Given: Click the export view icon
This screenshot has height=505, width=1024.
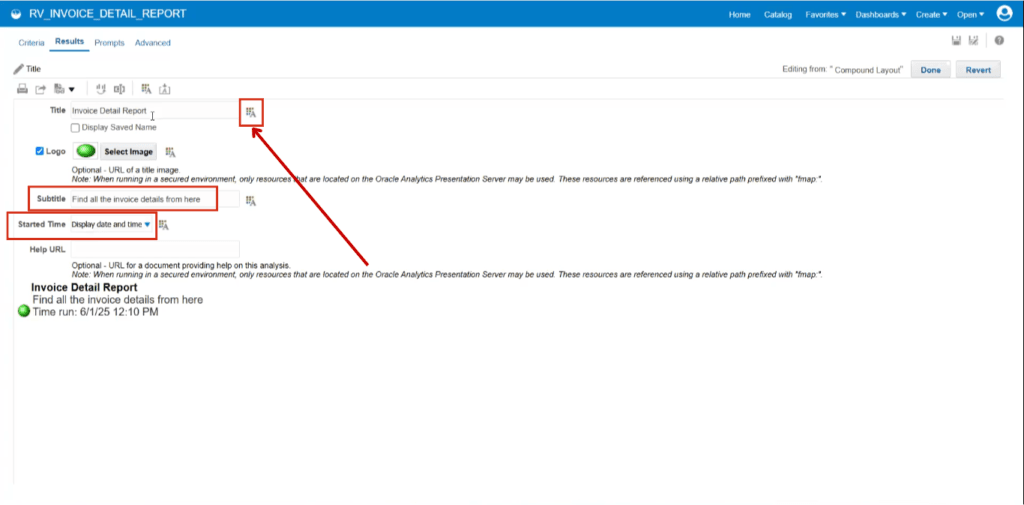Looking at the screenshot, I should click(40, 89).
